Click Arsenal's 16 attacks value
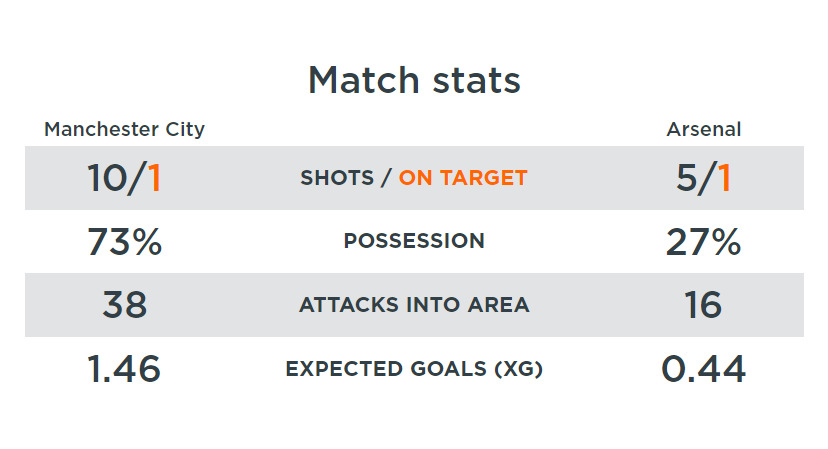828x449 pixels. pos(703,305)
